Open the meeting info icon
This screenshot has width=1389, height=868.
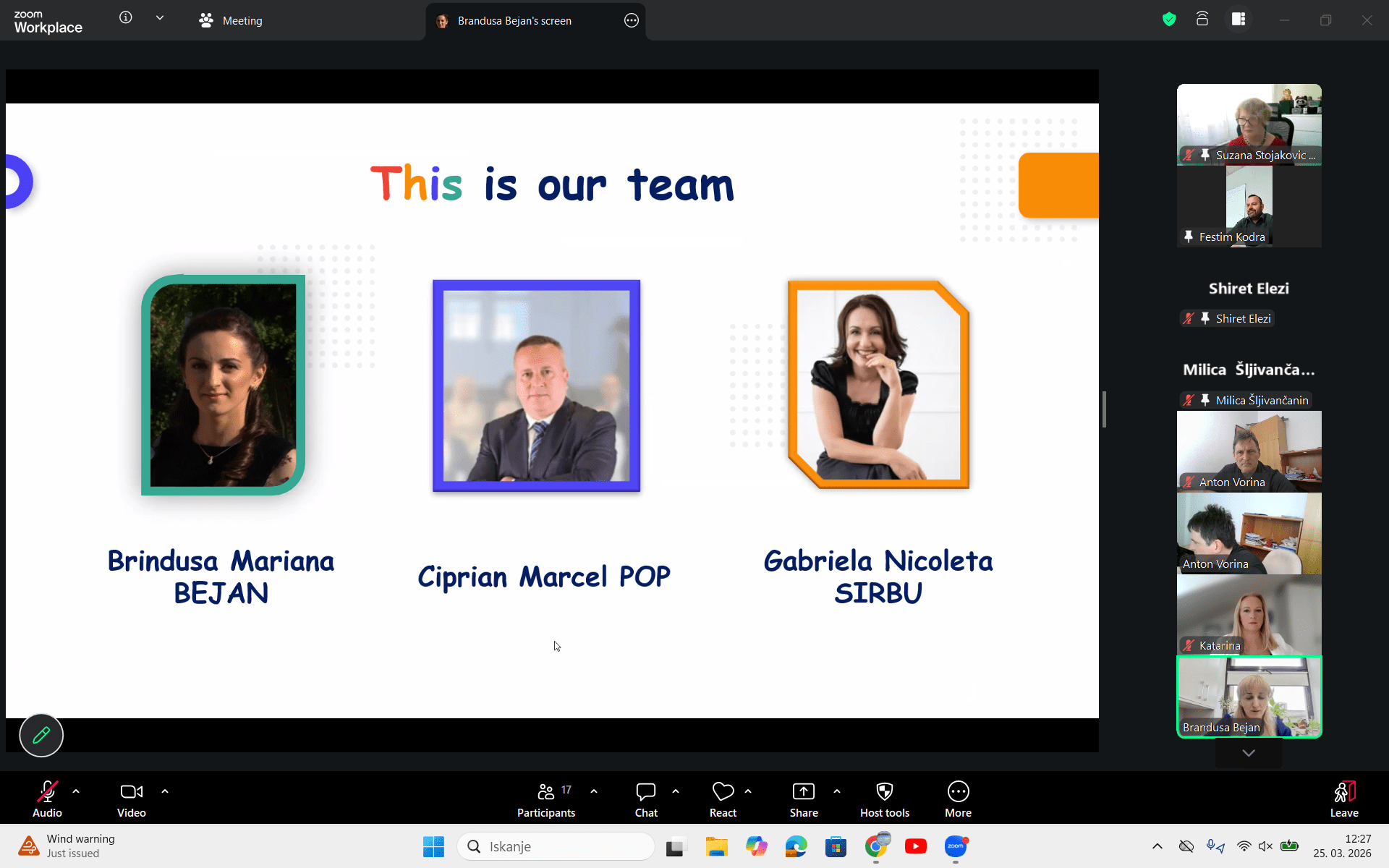pos(126,18)
